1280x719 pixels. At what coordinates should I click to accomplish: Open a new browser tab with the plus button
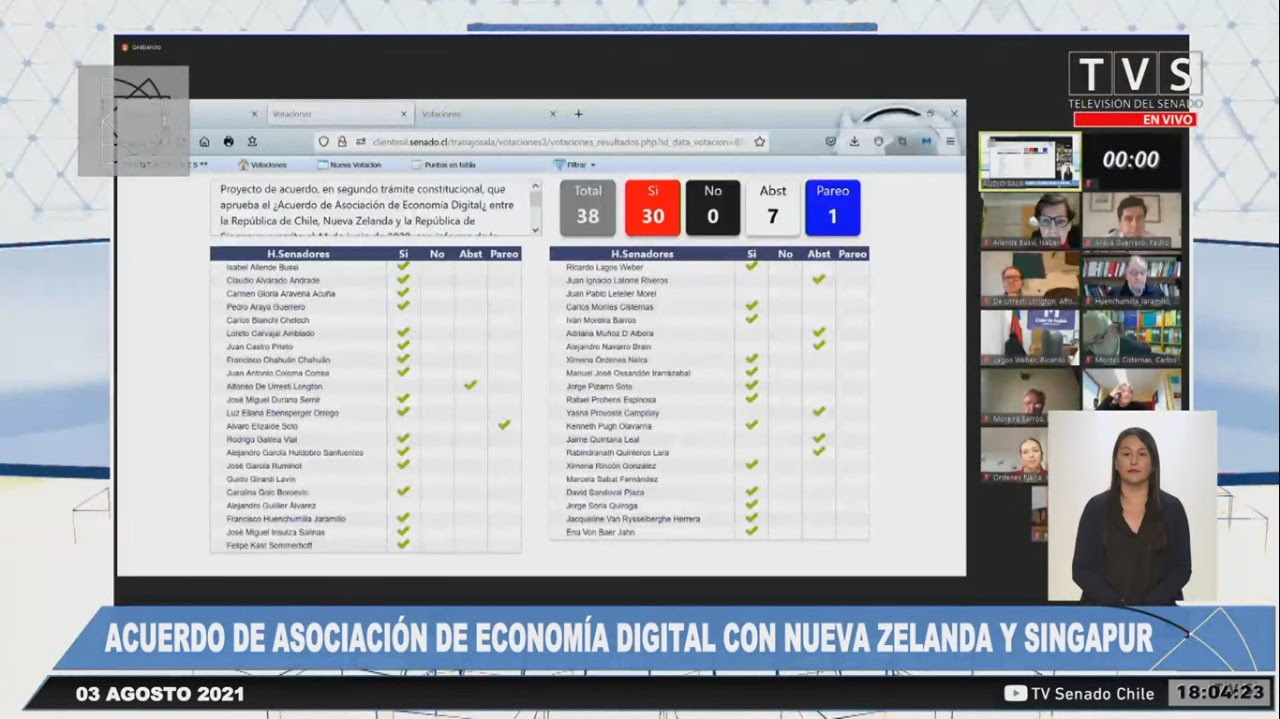[578, 114]
